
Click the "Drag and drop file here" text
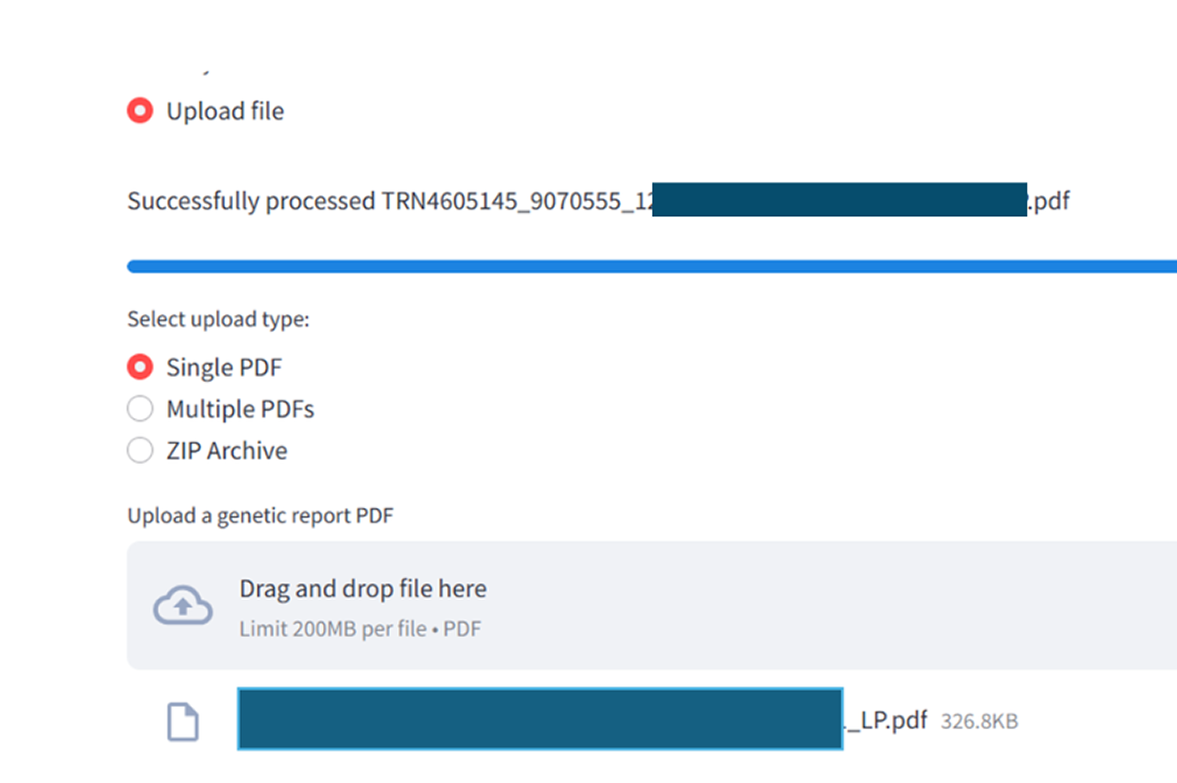pyautogui.click(x=362, y=589)
